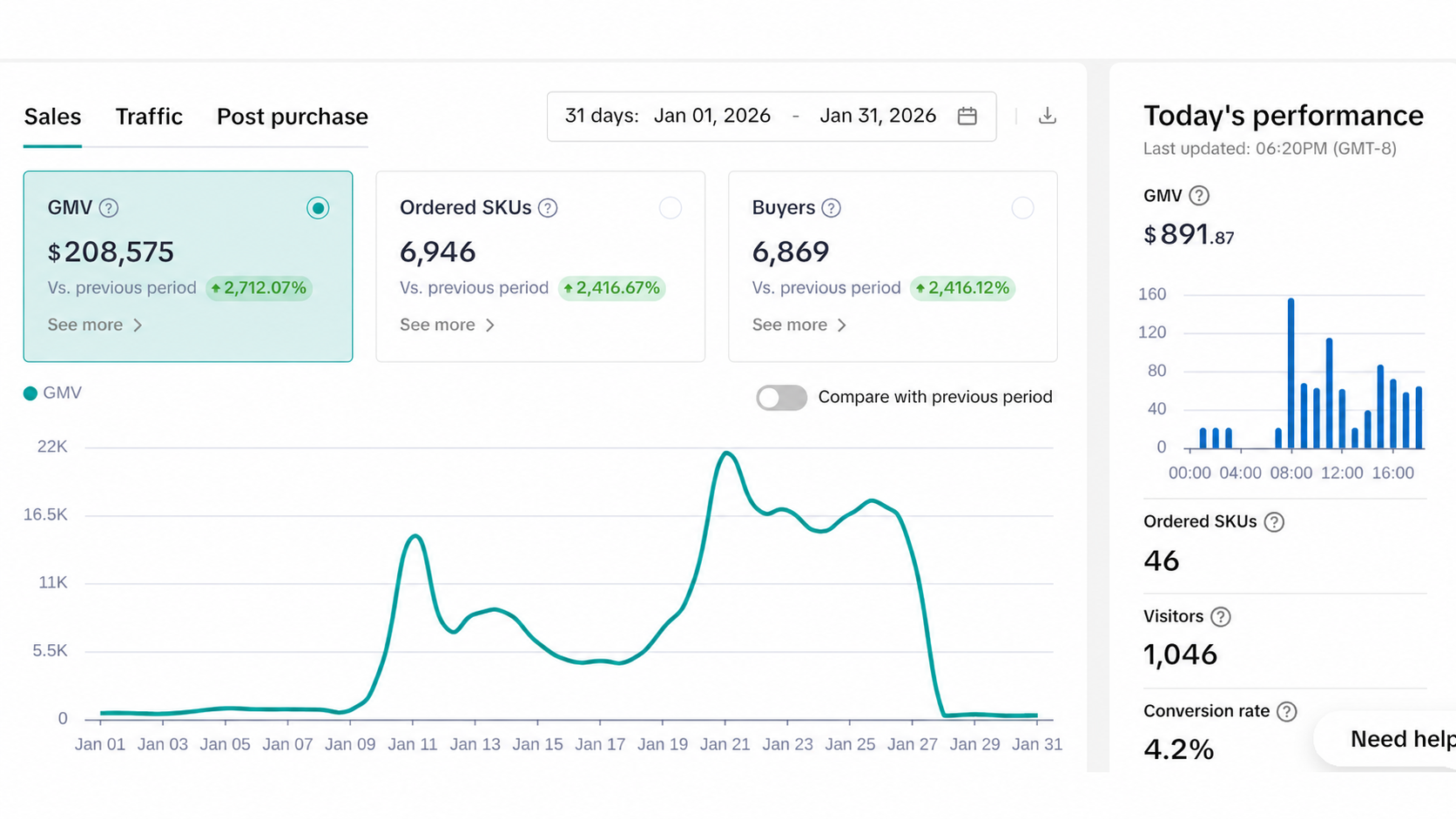Viewport: 1456px width, 819px height.
Task: Click the end date Jan 31, 2026
Action: point(878,116)
